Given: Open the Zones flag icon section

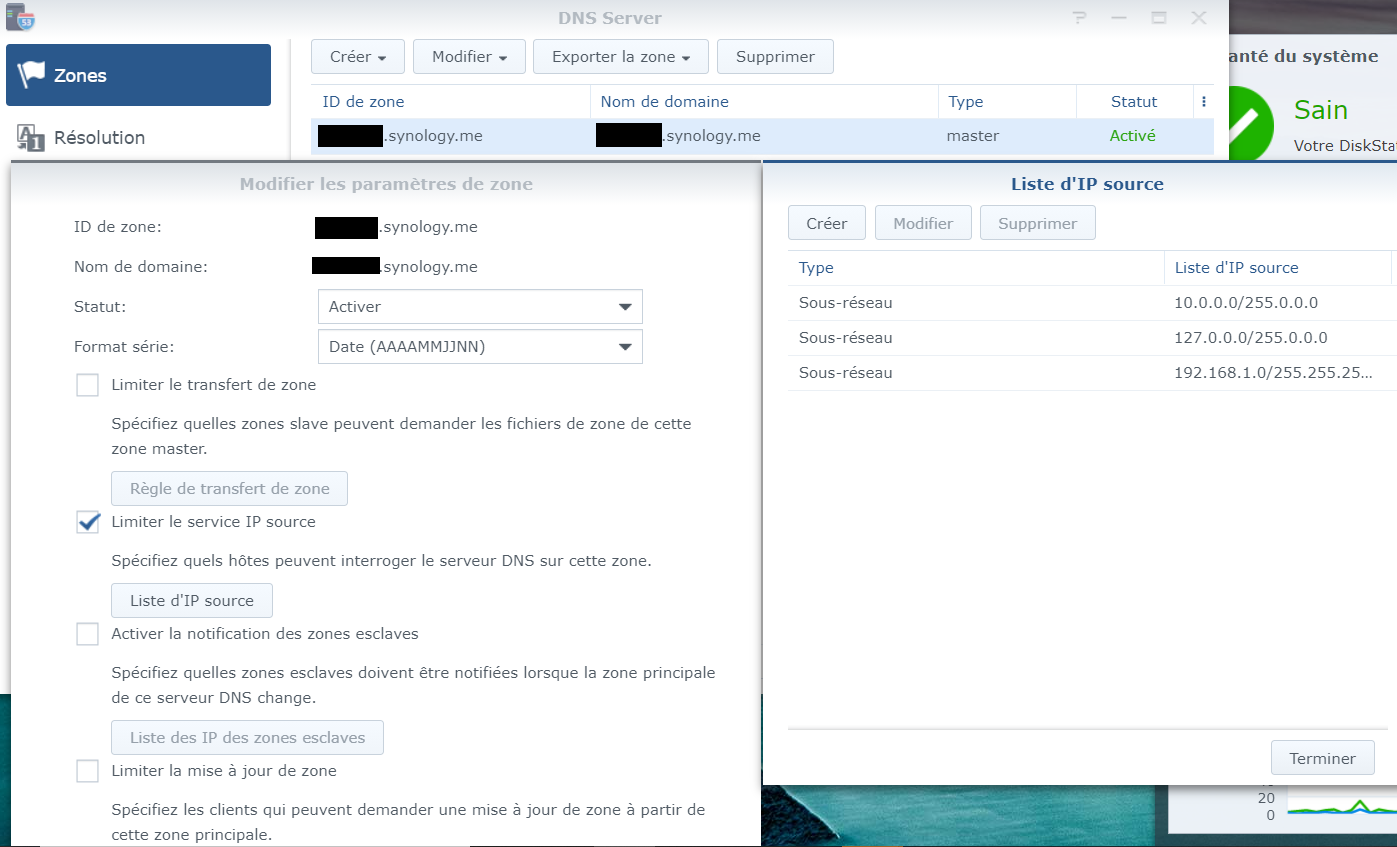Looking at the screenshot, I should [32, 75].
